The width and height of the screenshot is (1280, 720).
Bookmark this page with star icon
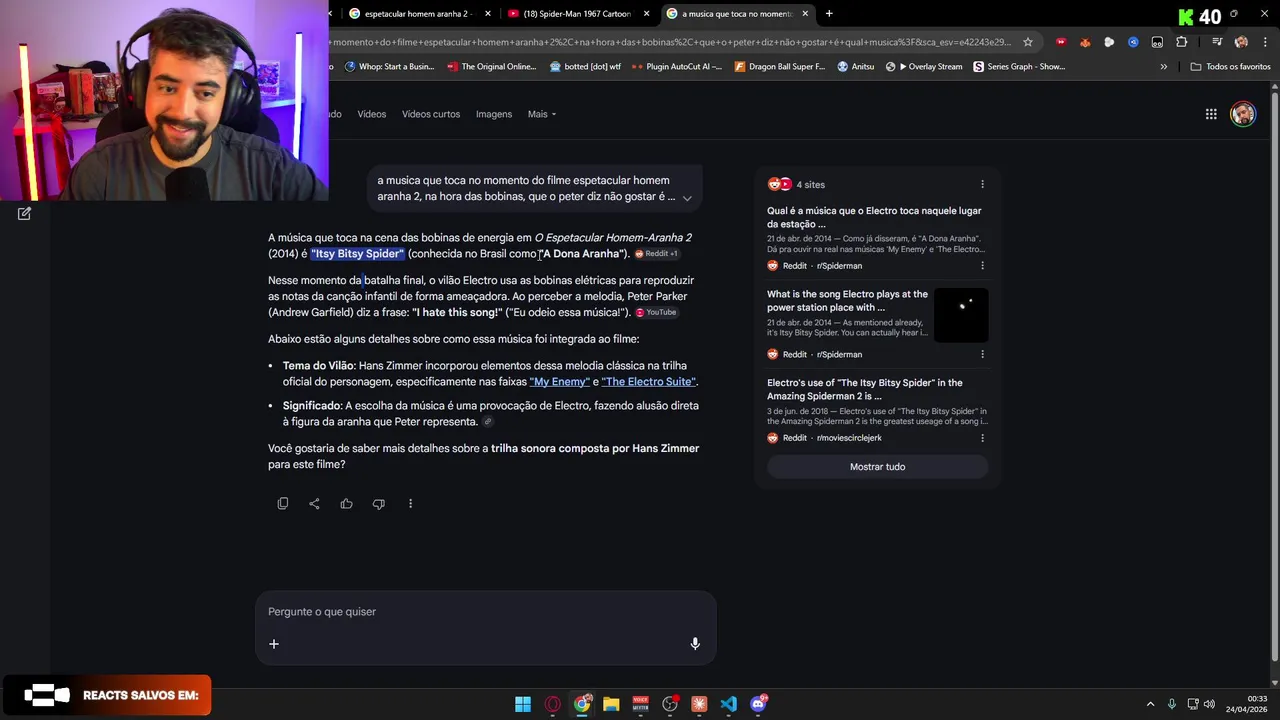click(1027, 42)
